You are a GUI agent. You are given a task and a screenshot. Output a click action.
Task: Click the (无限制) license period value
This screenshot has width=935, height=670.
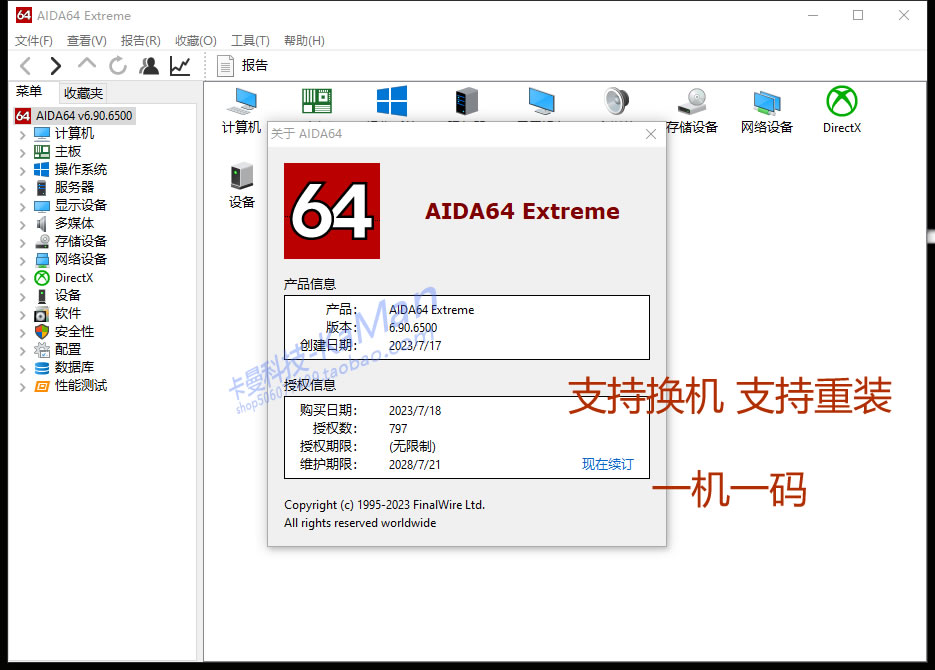tap(412, 446)
